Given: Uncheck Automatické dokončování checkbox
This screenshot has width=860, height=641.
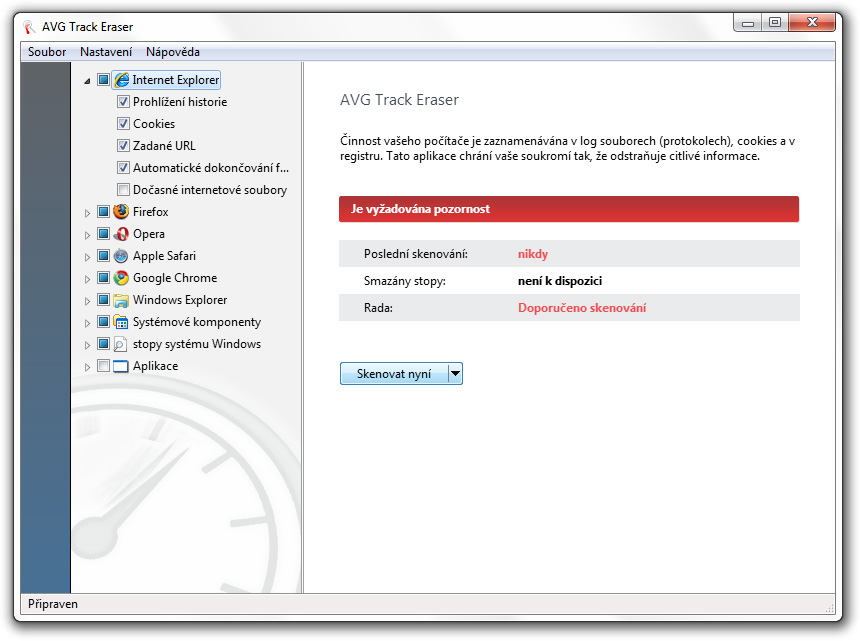Looking at the screenshot, I should (x=123, y=167).
